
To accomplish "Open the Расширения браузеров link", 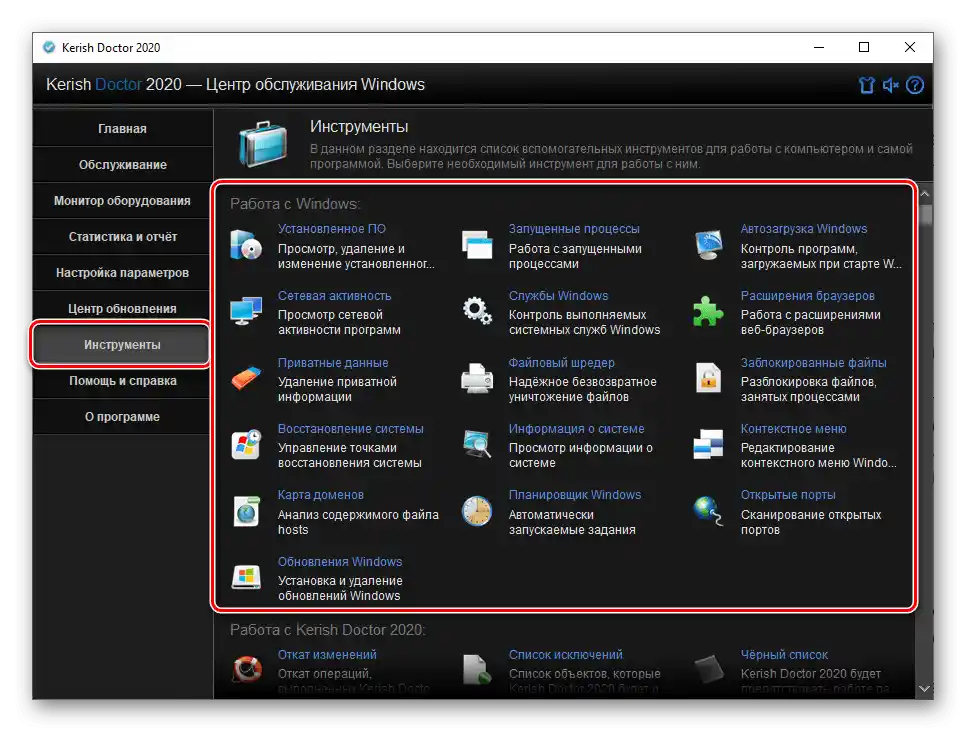I will (807, 296).
